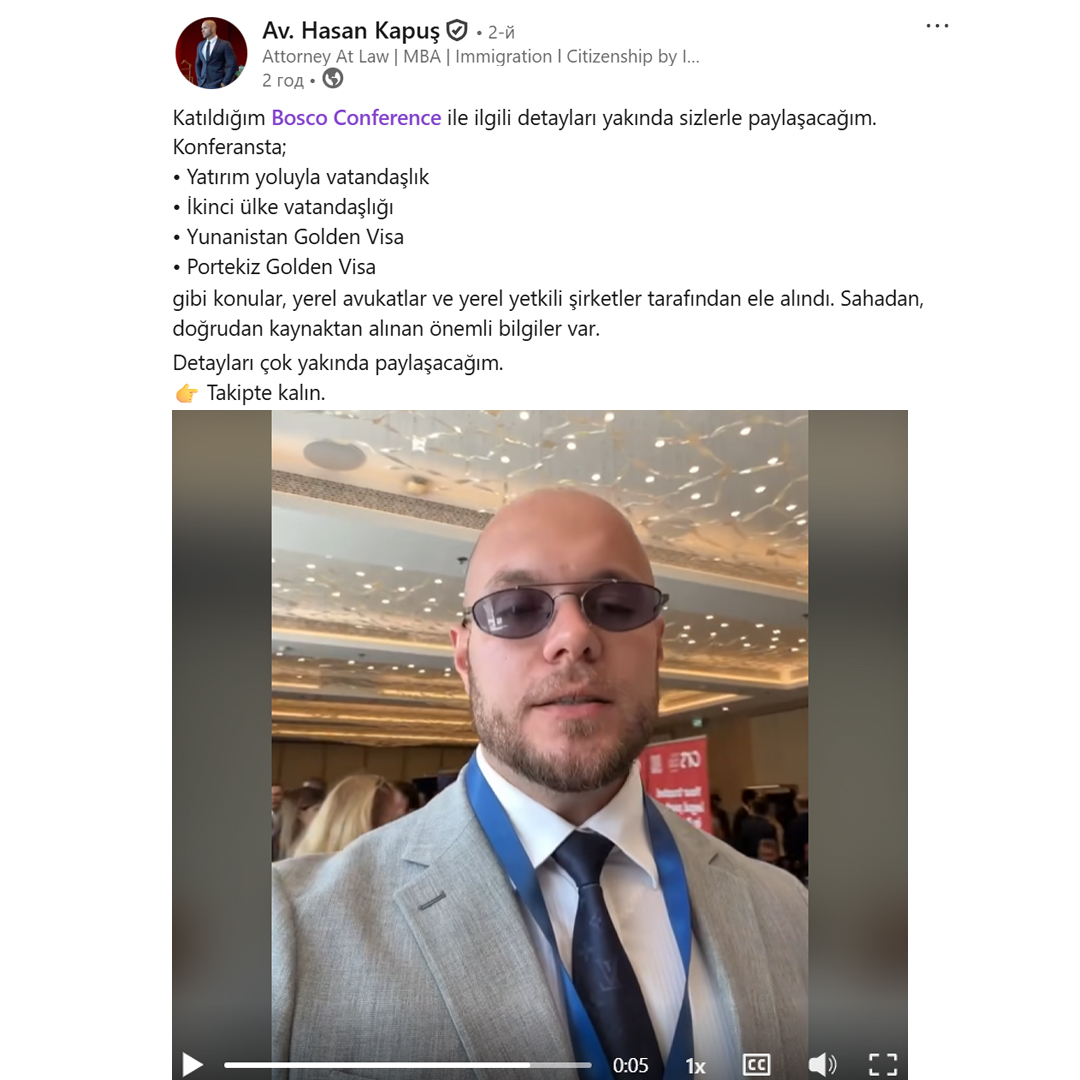This screenshot has height=1080, width=1080.
Task: Open the three-dot post options menu
Action: 937,26
